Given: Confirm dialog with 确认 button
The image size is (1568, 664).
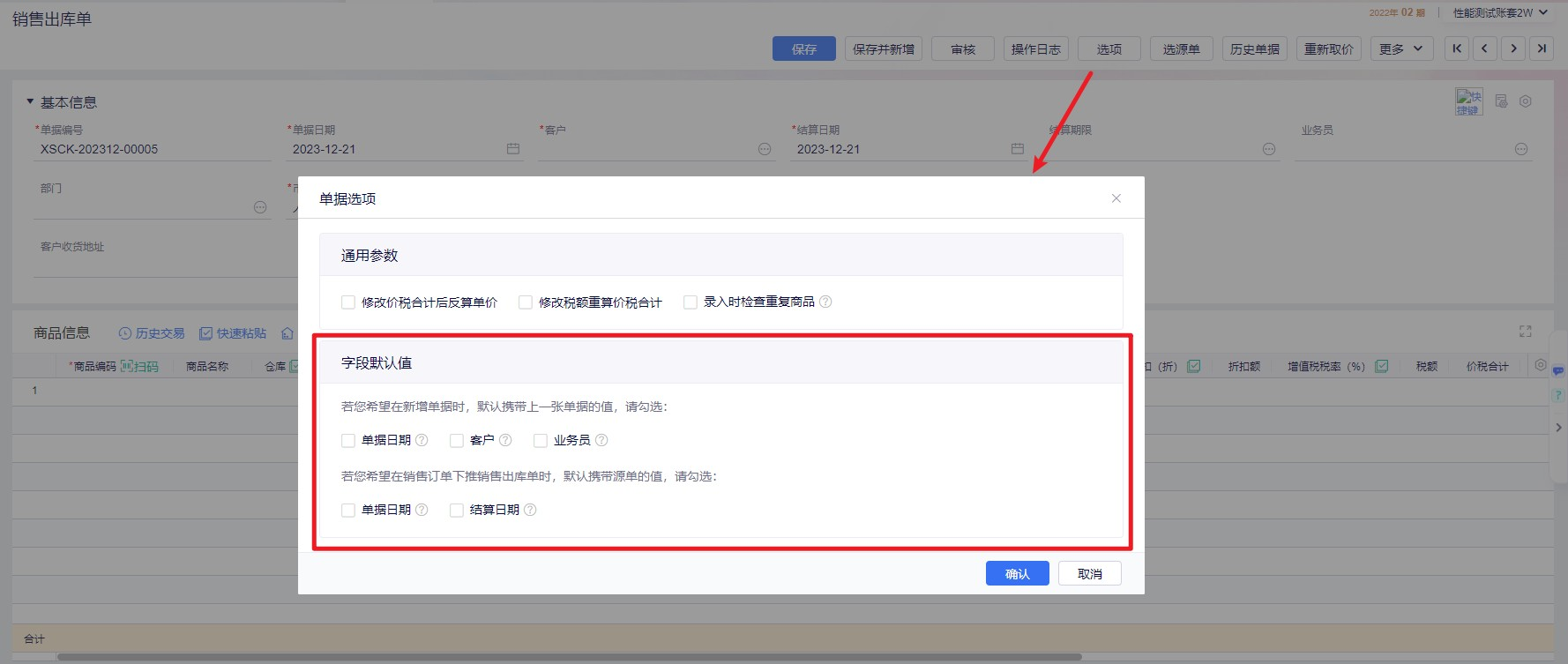Looking at the screenshot, I should click(1018, 573).
